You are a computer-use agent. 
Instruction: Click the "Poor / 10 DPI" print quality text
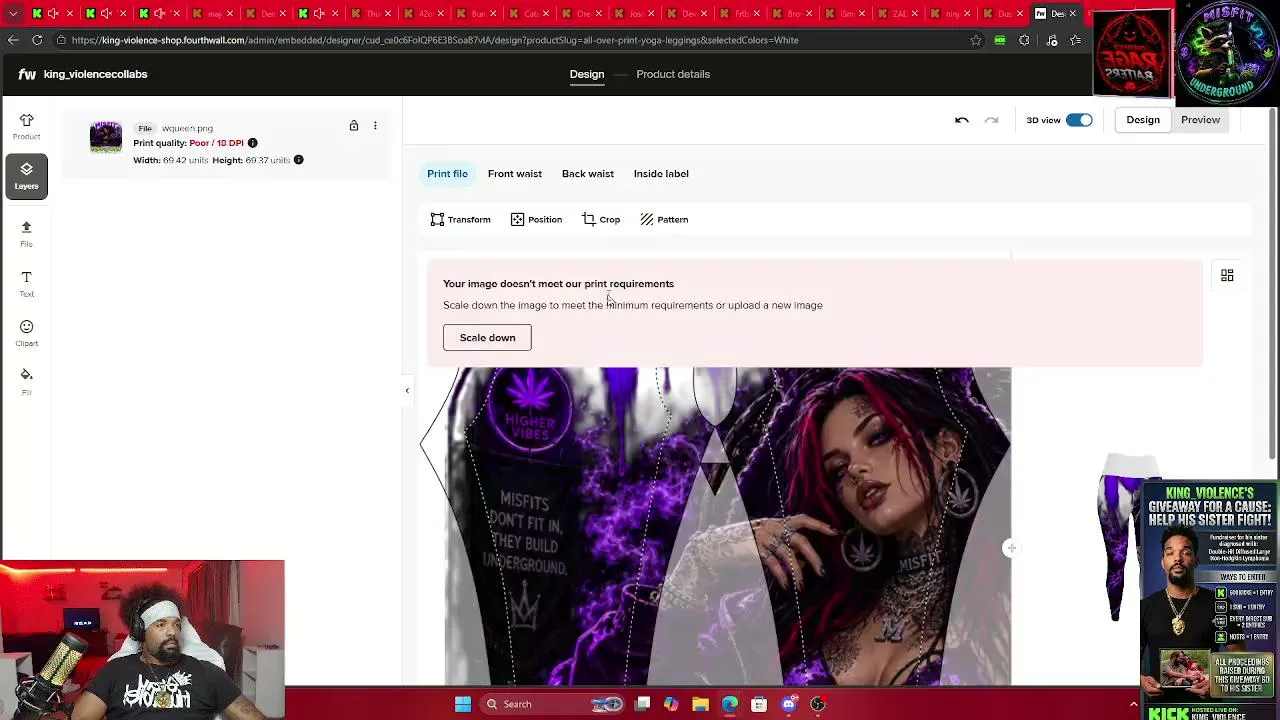(x=216, y=143)
